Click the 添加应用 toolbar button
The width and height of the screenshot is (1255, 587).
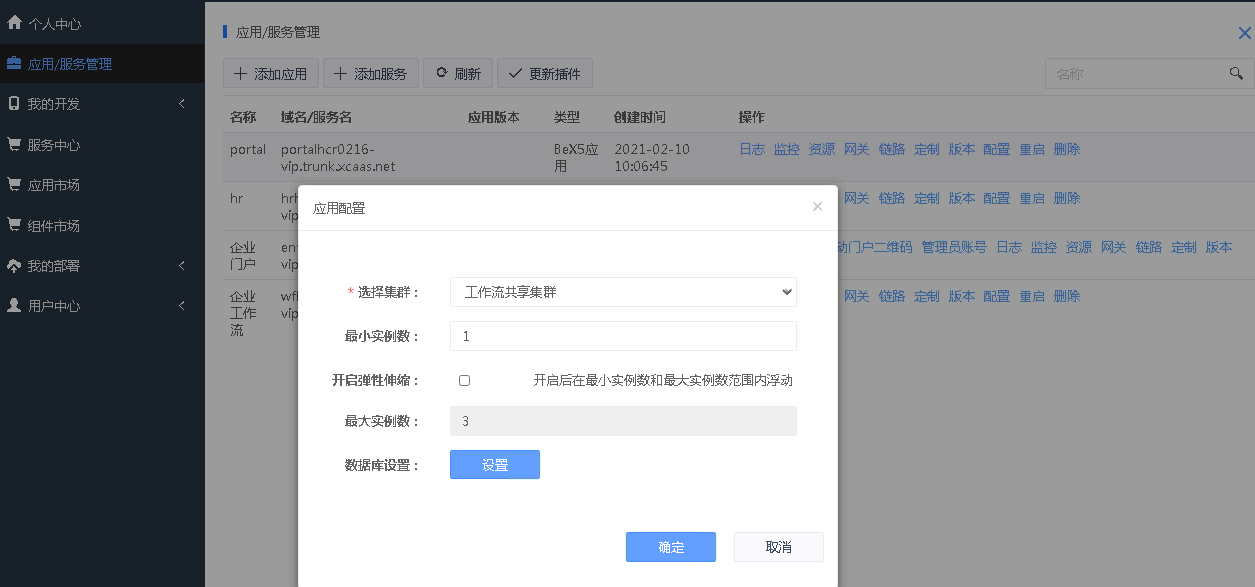pos(271,73)
